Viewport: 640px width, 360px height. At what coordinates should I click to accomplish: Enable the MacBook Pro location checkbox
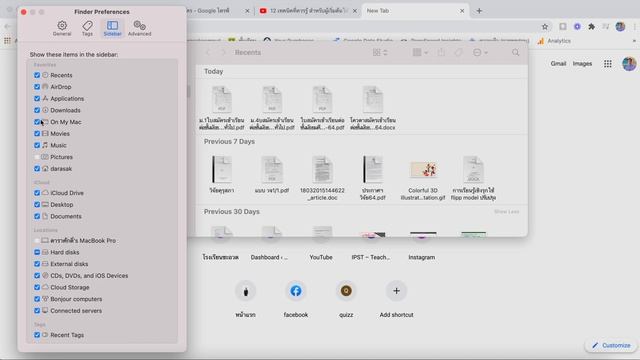tap(37, 241)
